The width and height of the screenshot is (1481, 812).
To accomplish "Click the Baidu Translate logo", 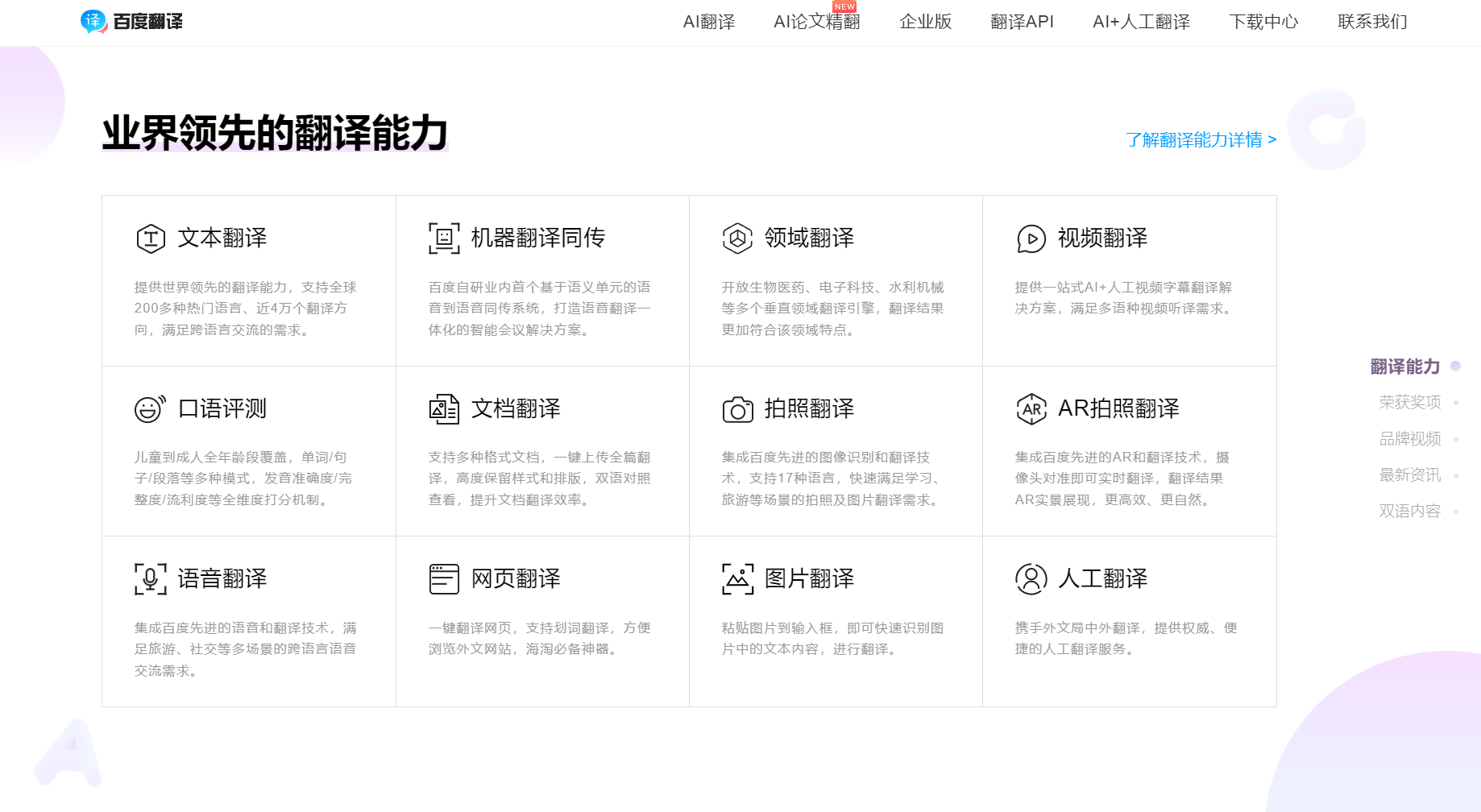I will coord(131,22).
